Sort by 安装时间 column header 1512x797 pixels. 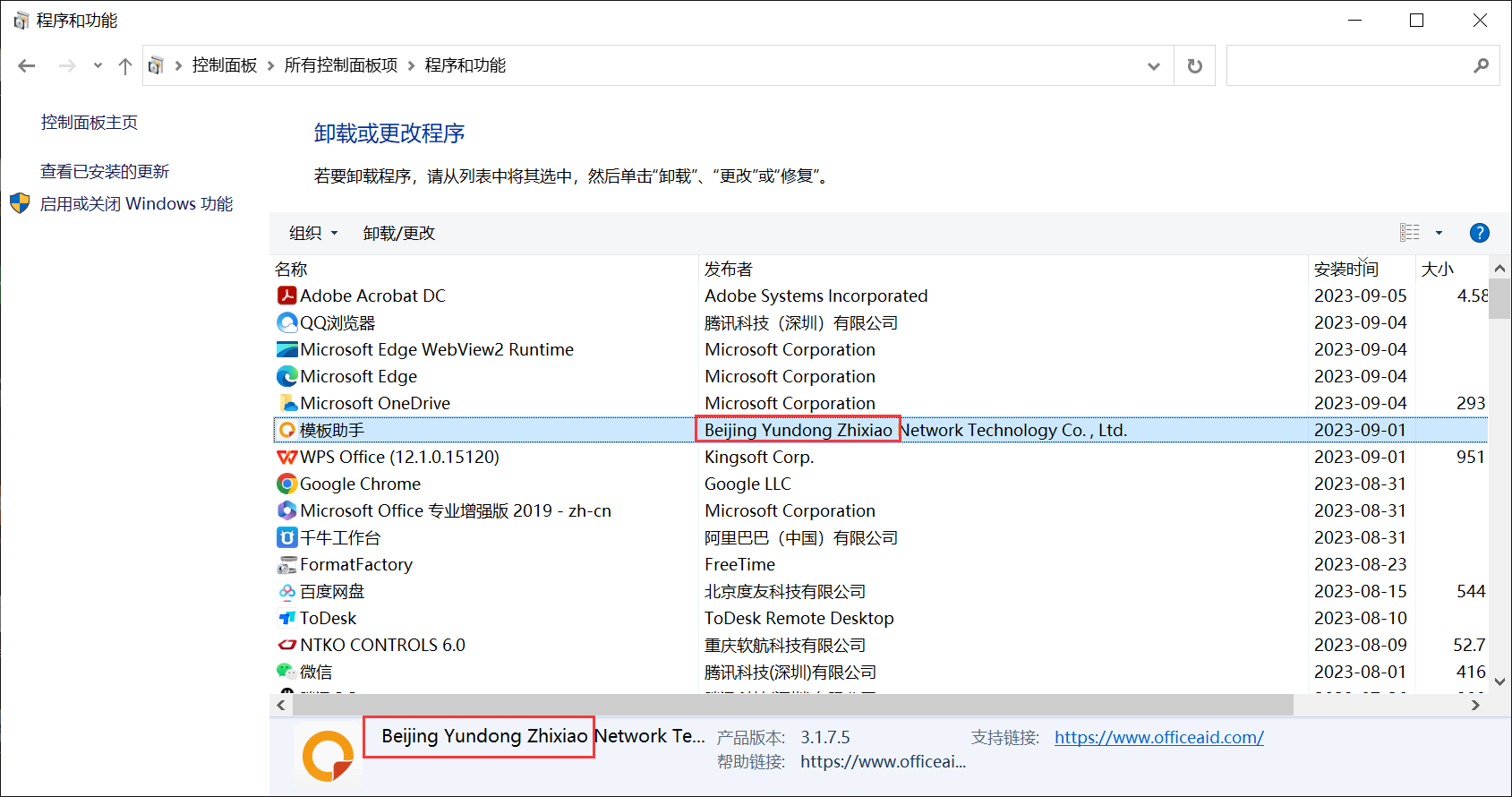click(1362, 269)
